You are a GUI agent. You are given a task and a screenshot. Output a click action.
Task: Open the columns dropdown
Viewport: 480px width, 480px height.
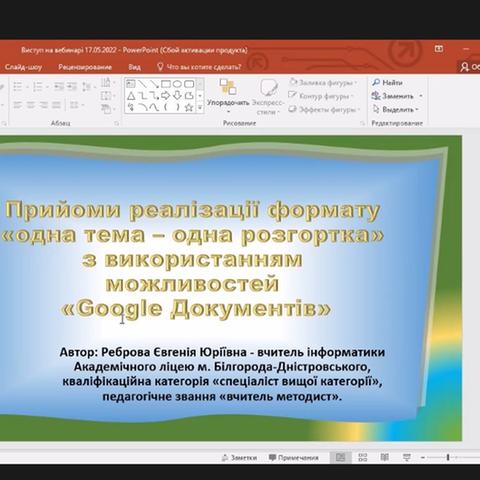click(76, 105)
